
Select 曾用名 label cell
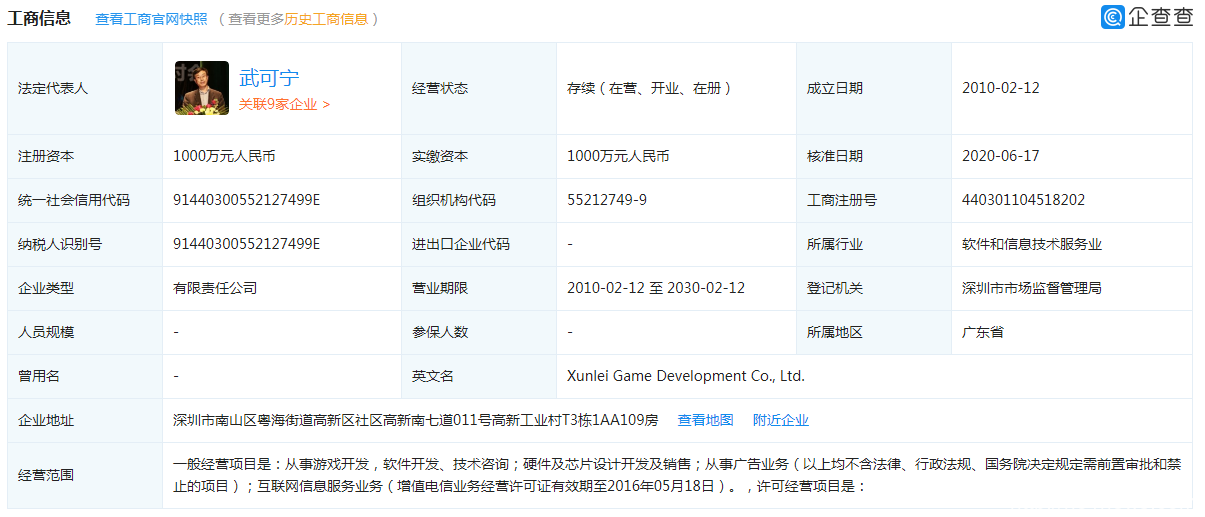tap(85, 376)
